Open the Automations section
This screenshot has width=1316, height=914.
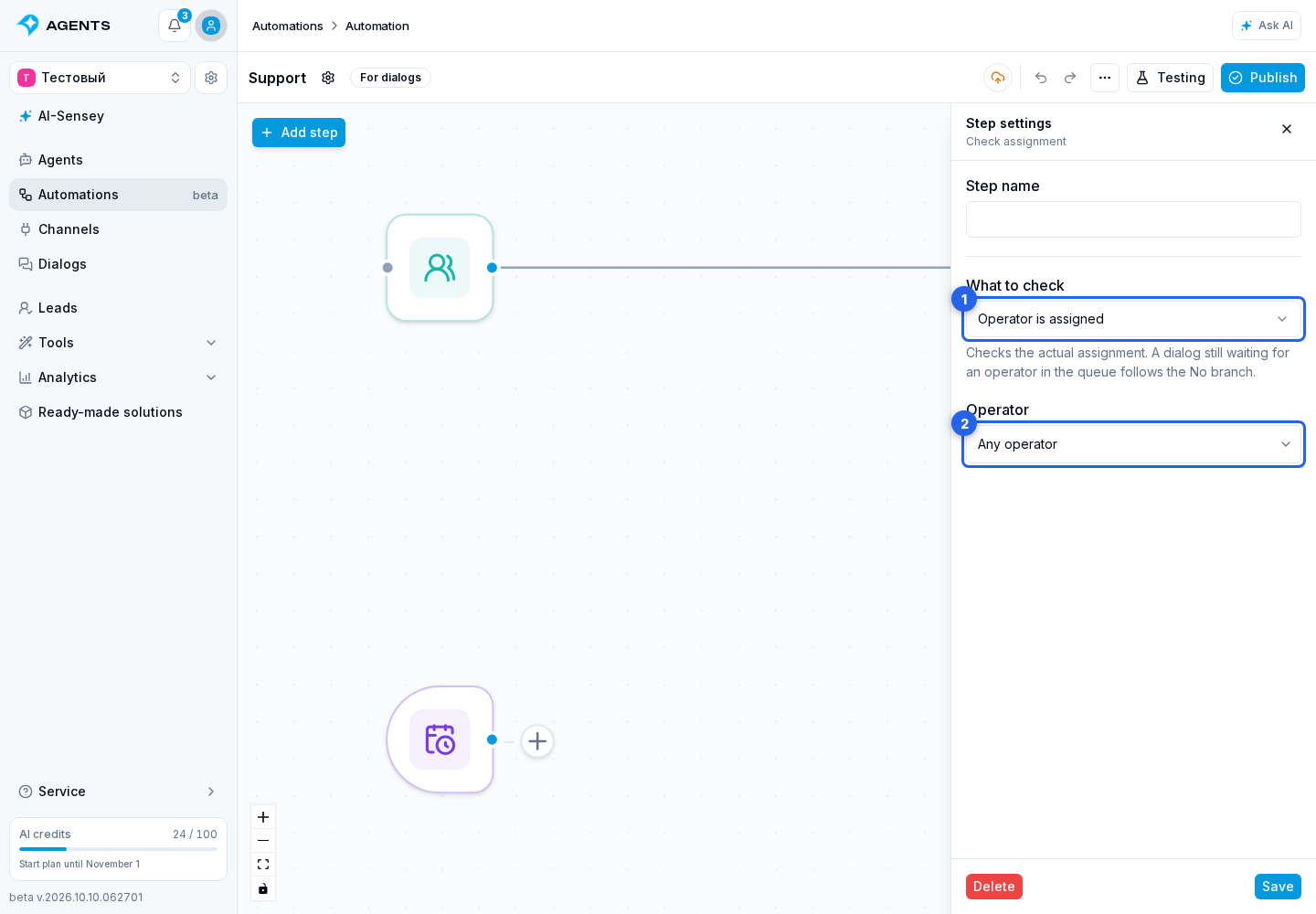(118, 195)
